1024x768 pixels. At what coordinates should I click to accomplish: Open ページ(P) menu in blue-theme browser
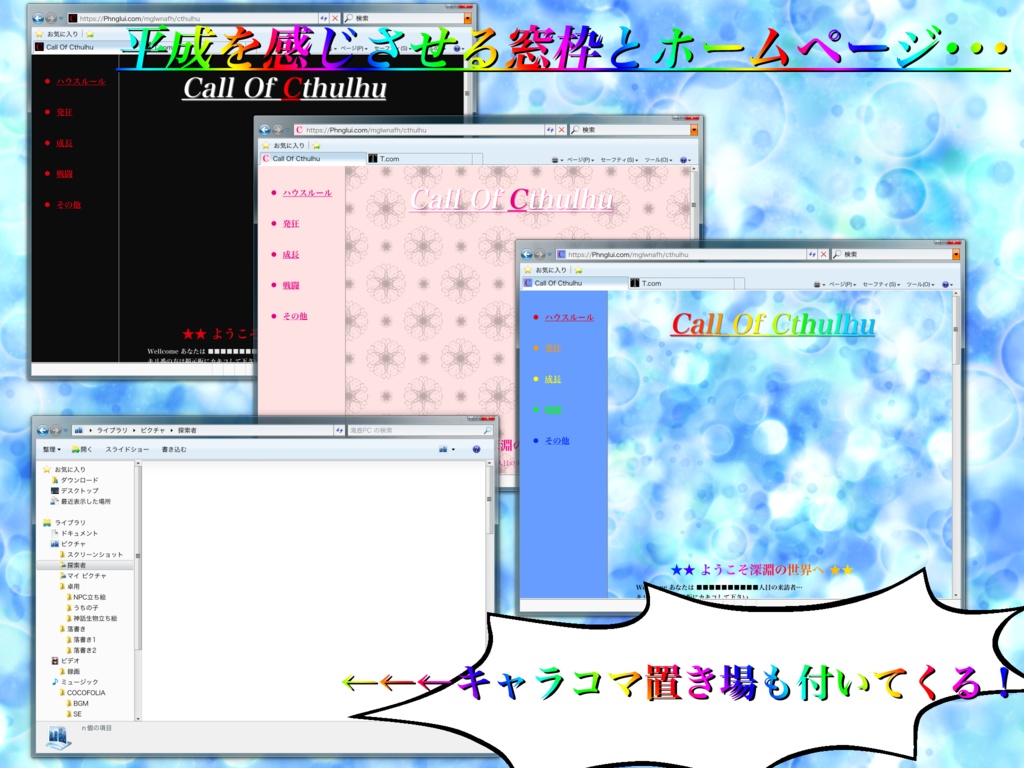point(842,285)
